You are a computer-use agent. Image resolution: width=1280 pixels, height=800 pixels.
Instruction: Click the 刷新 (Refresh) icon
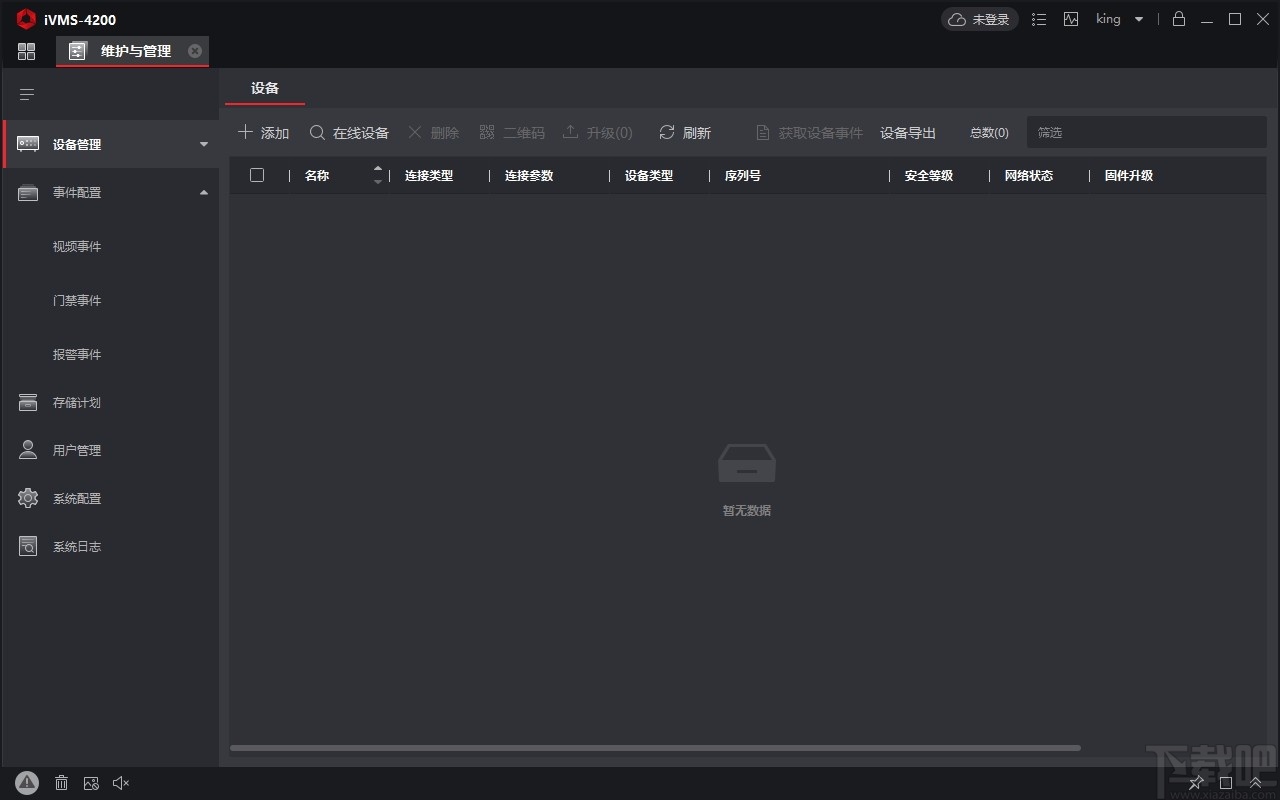pos(685,131)
